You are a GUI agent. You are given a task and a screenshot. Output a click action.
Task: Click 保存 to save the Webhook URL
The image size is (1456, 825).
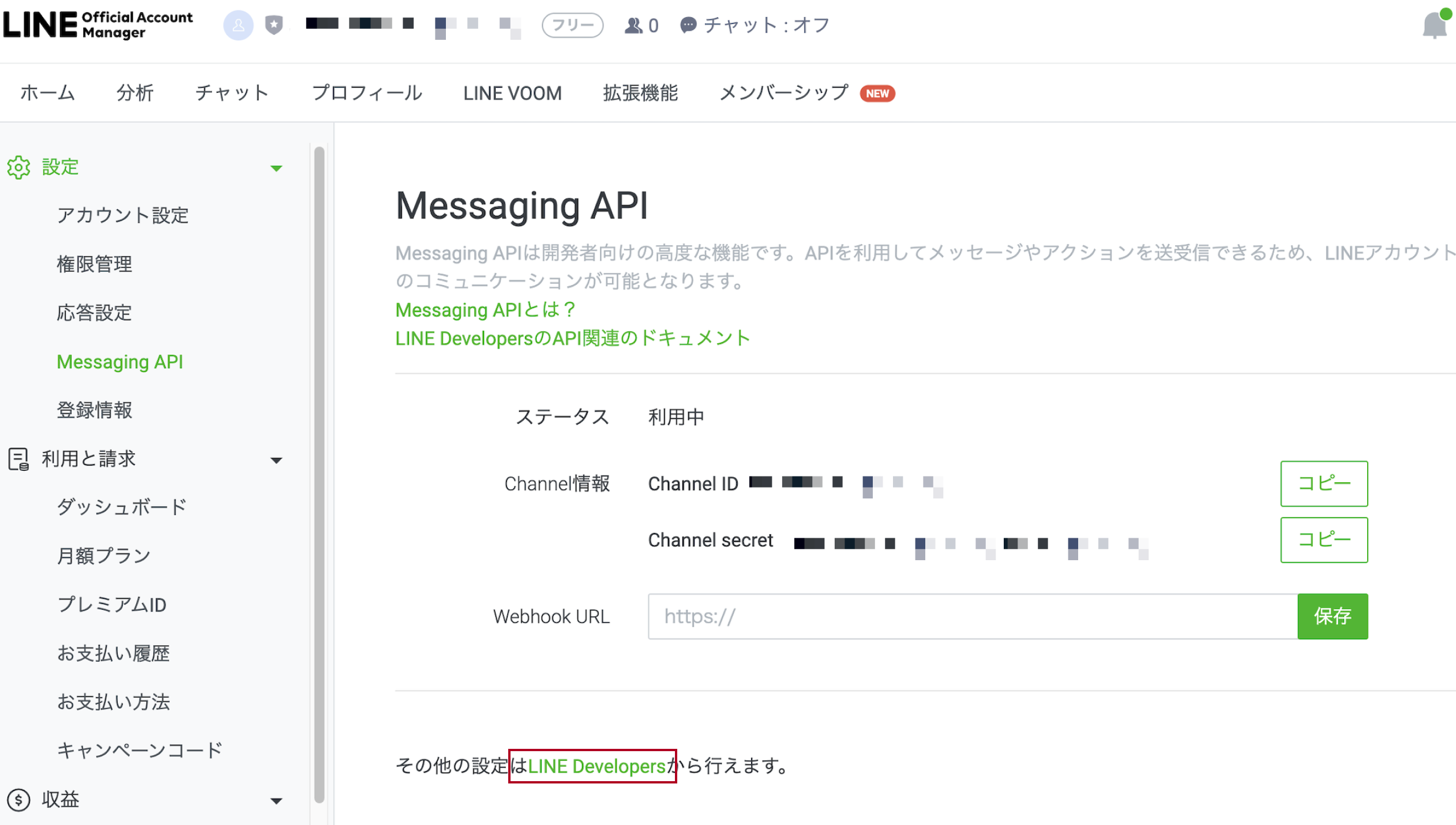pyautogui.click(x=1333, y=616)
